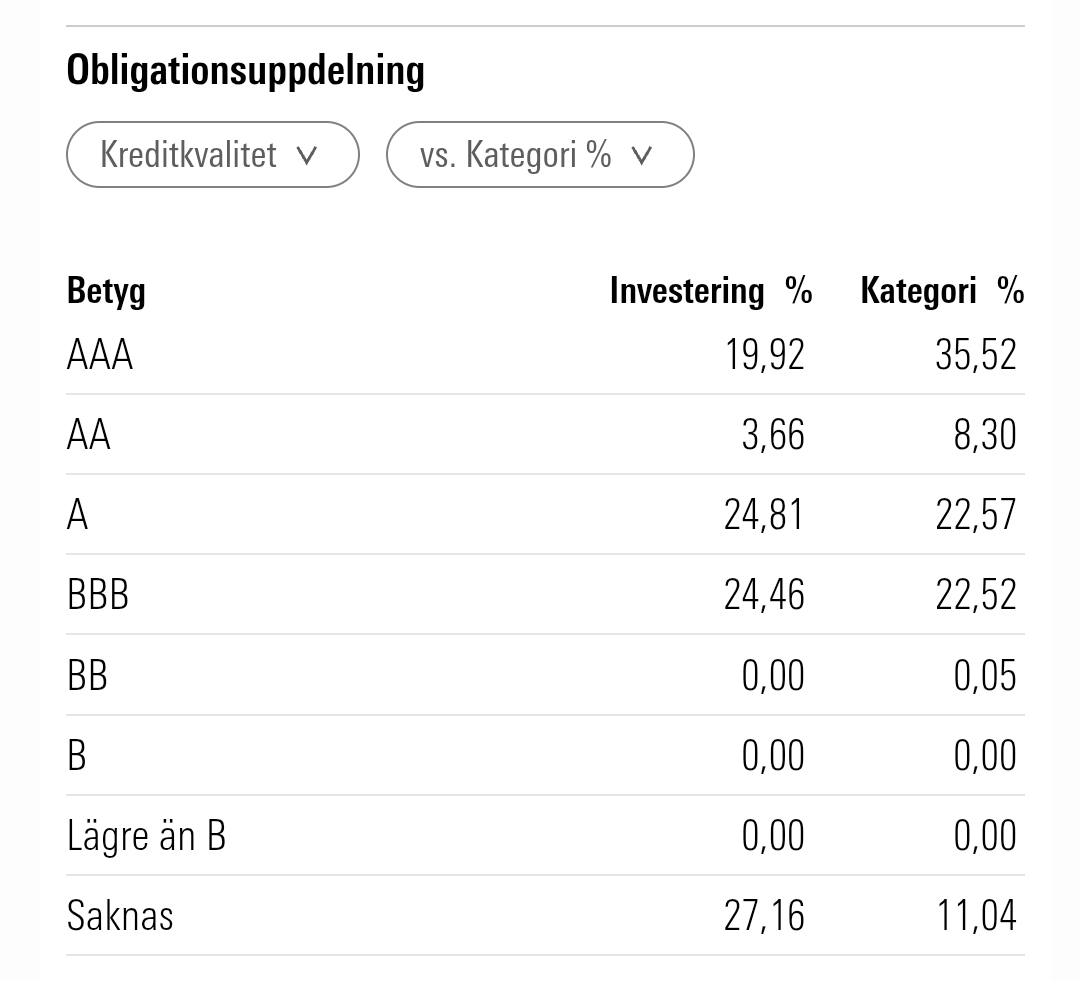The width and height of the screenshot is (1080, 981).
Task: Open the Kreditkvalitet dropdown
Action: tap(212, 155)
